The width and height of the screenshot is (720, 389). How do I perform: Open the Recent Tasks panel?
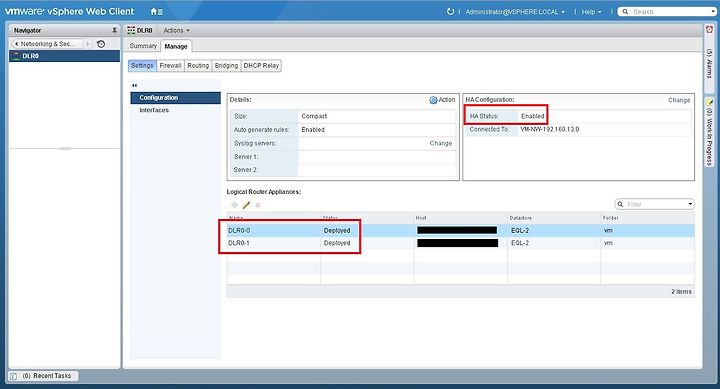point(44,376)
